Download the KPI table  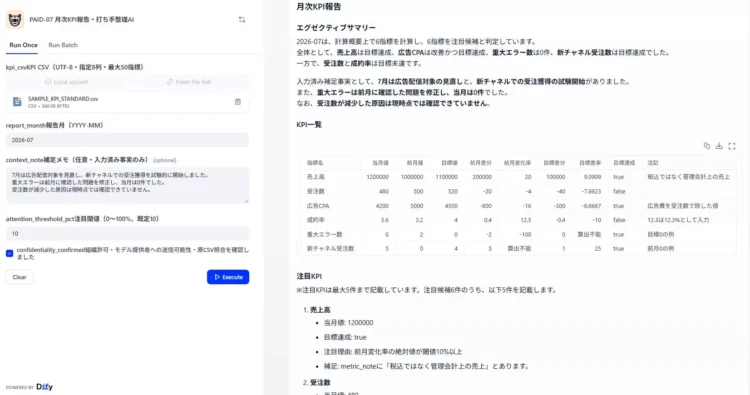719,146
